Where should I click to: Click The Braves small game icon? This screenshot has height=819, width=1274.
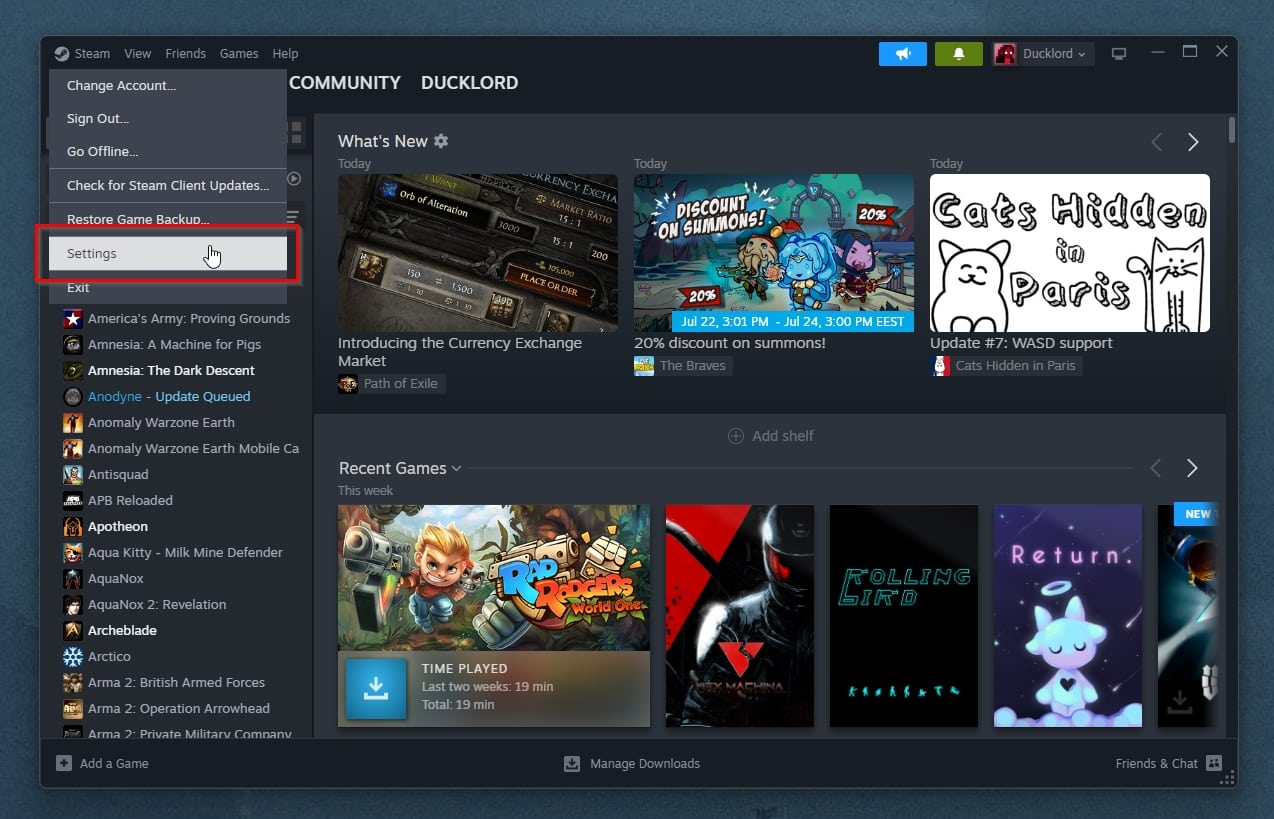pos(644,366)
